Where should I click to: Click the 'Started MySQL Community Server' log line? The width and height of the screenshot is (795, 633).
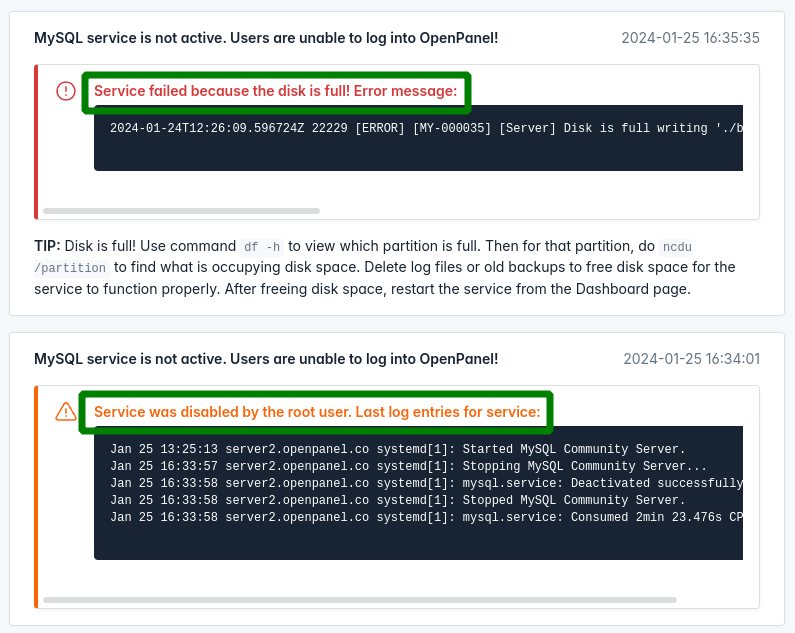pyautogui.click(x=398, y=449)
